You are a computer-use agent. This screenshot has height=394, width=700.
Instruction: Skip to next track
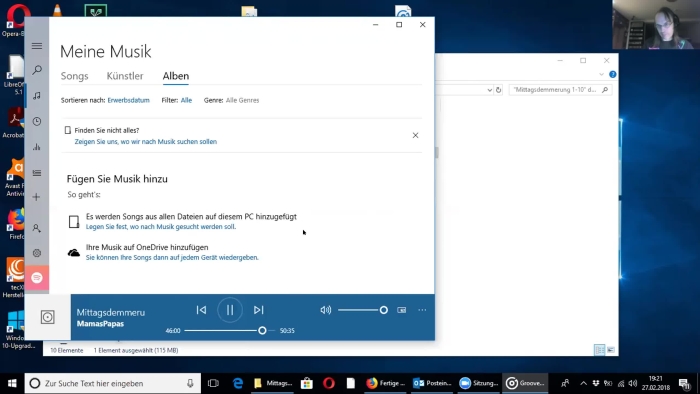[258, 310]
